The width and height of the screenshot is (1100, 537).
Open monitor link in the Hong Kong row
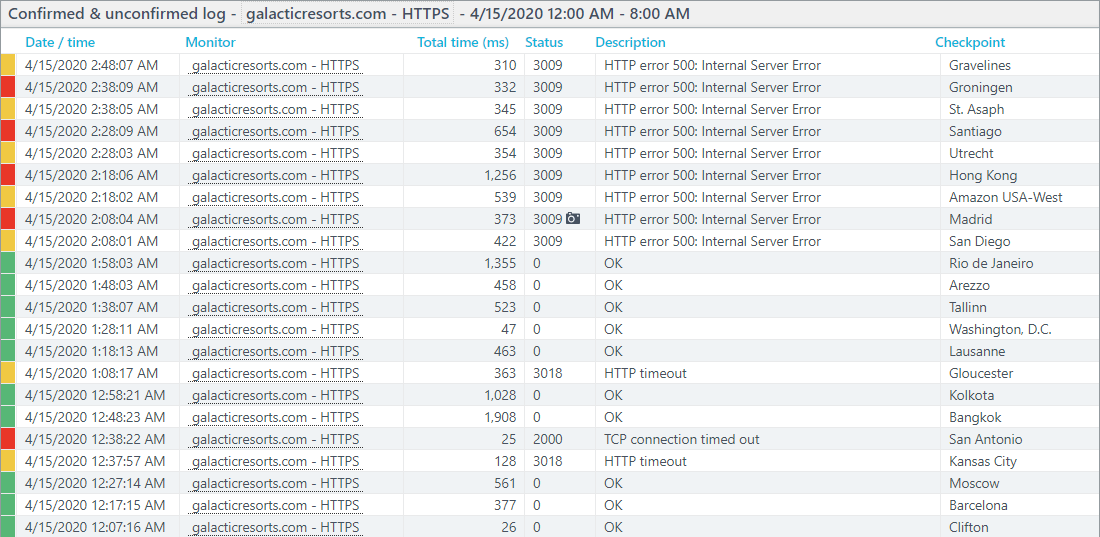276,175
